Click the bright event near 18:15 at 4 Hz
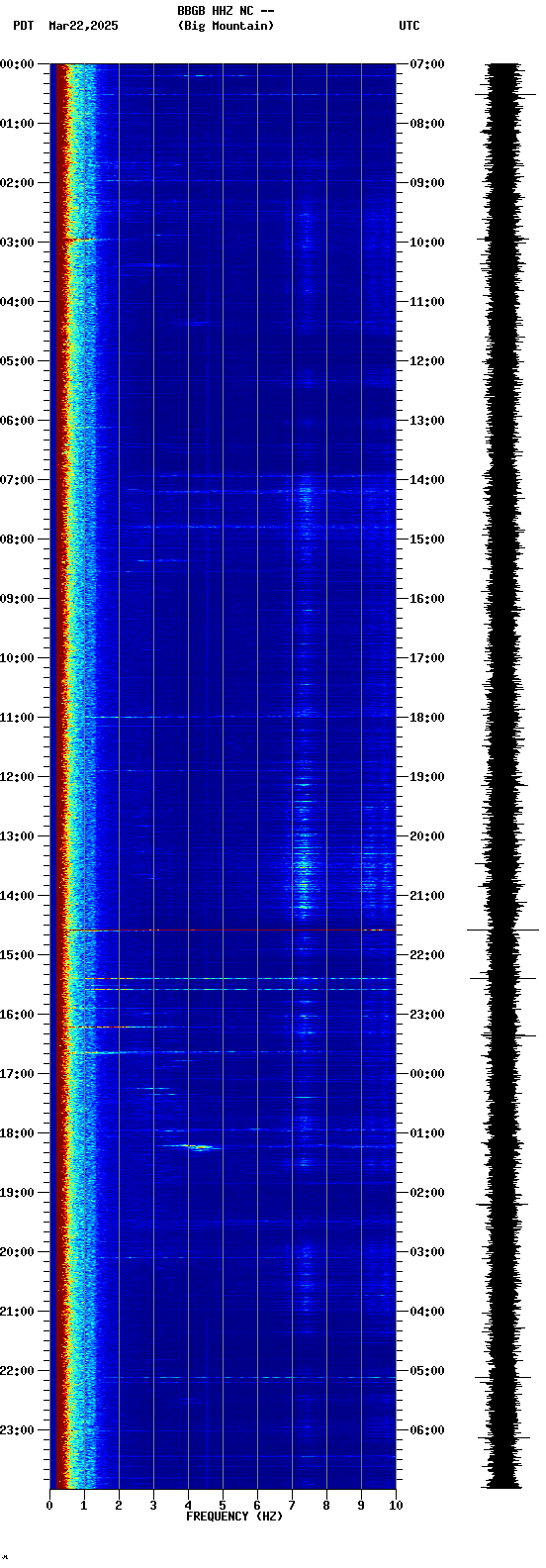The height and width of the screenshot is (1568, 546). click(x=201, y=1147)
